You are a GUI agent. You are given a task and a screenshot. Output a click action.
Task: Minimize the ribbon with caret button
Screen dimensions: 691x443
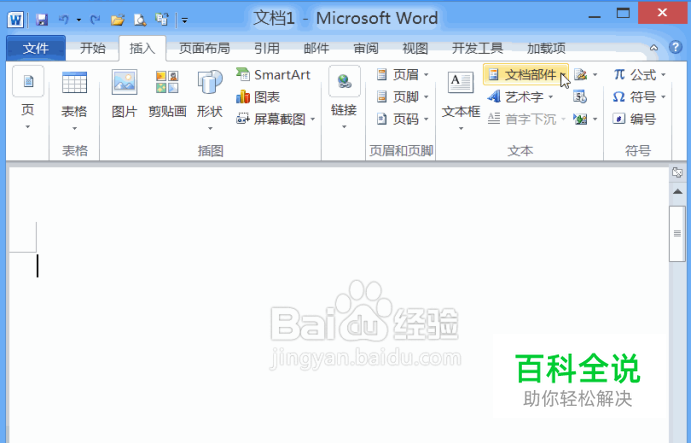[654, 48]
